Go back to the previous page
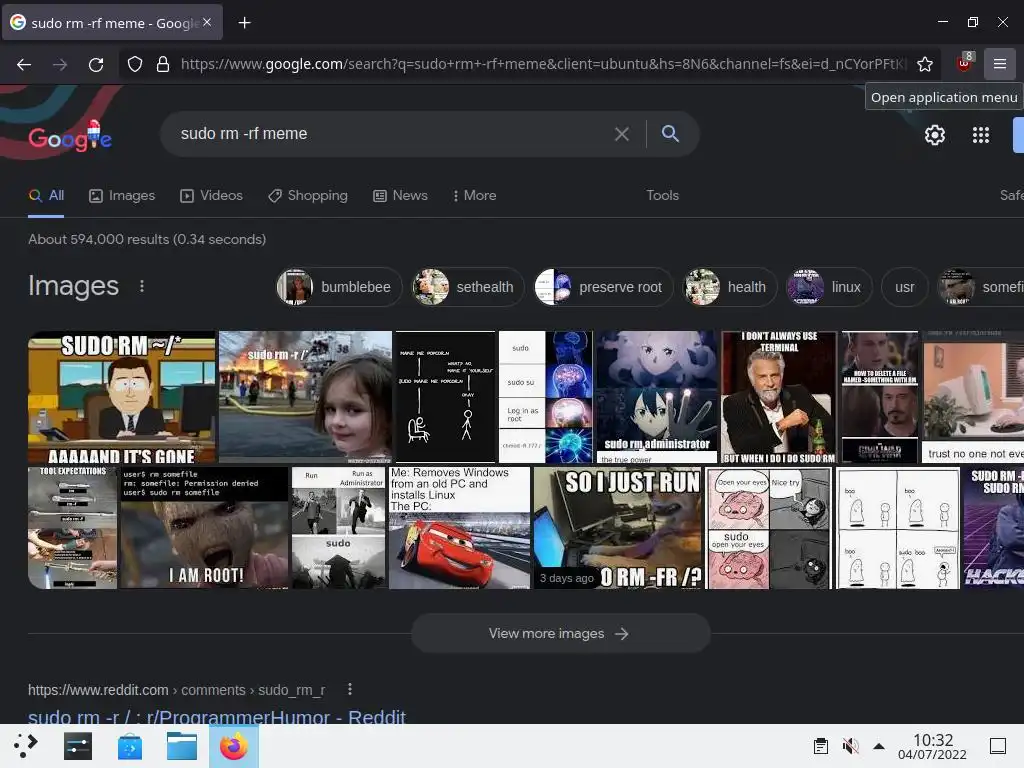Image resolution: width=1024 pixels, height=768 pixels. [24, 64]
